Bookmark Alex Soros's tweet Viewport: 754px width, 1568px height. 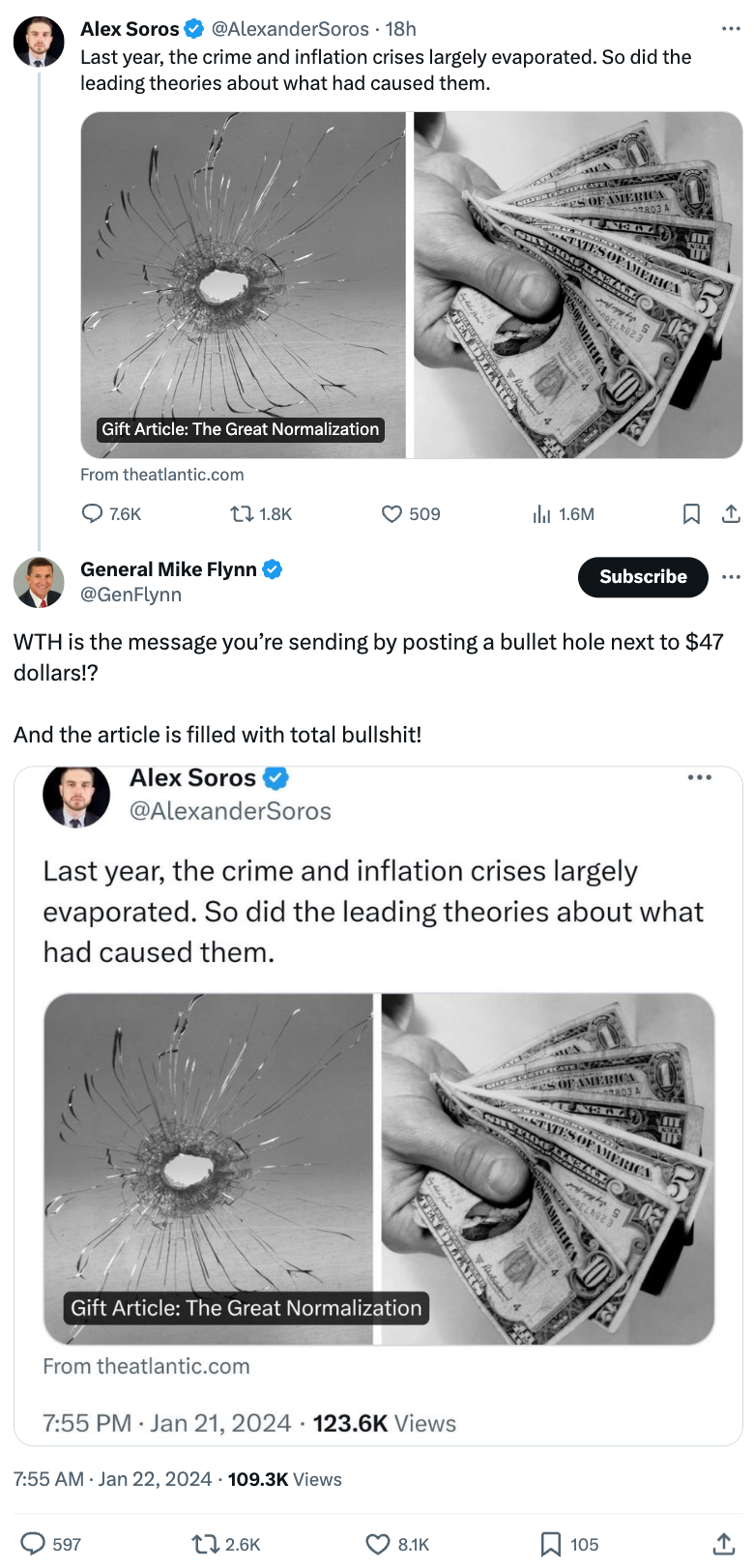click(x=691, y=513)
